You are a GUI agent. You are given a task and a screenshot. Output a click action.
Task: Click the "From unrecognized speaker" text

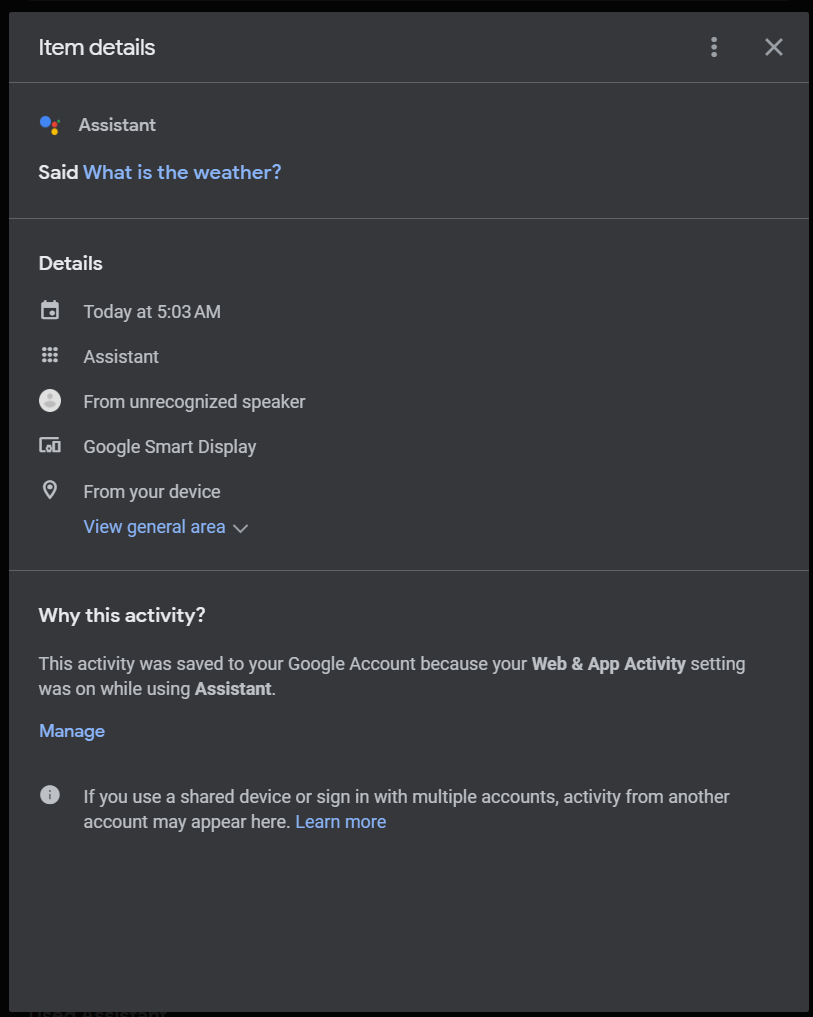(x=194, y=402)
